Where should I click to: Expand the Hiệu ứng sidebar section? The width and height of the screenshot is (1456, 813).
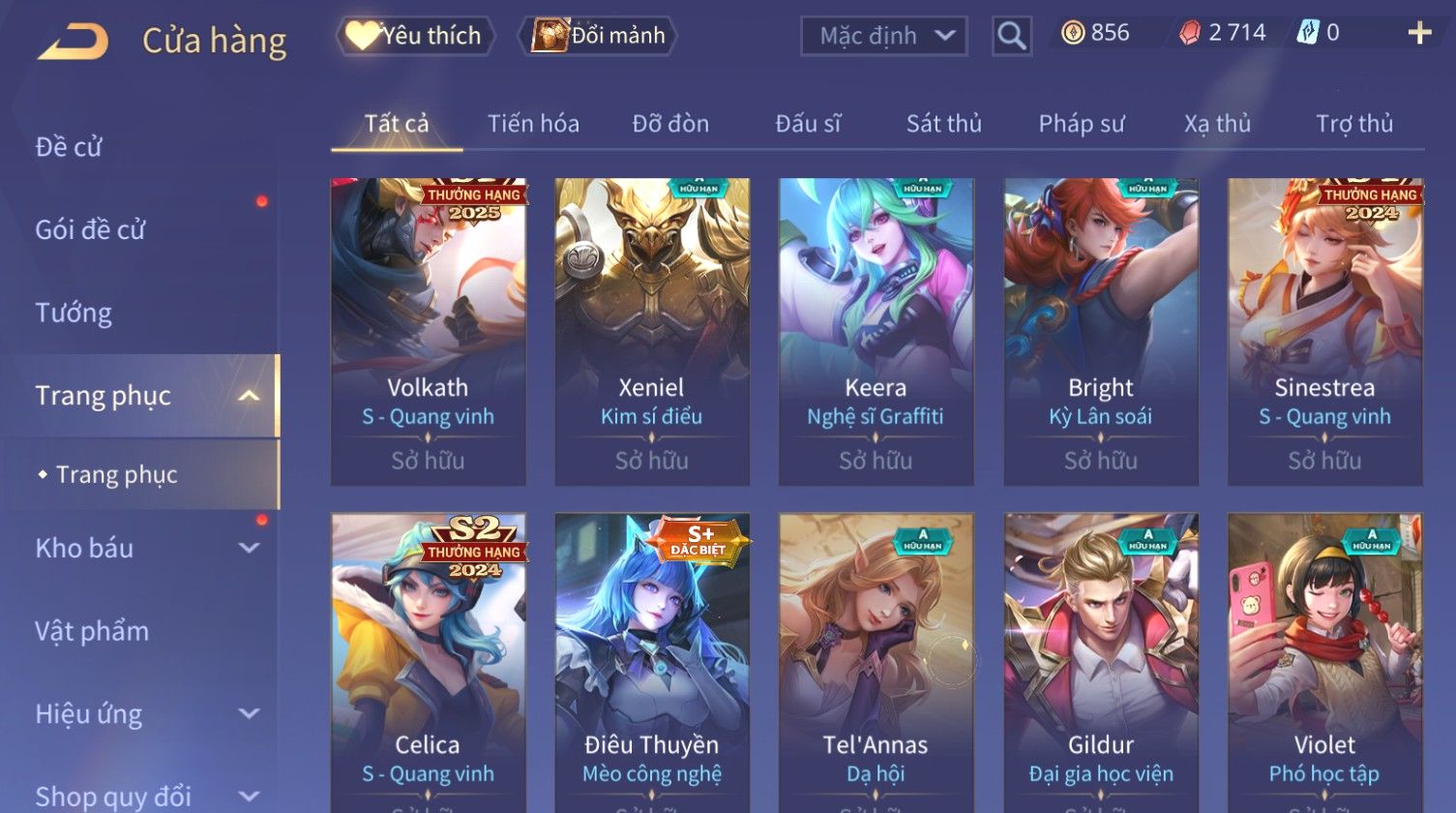pos(249,714)
